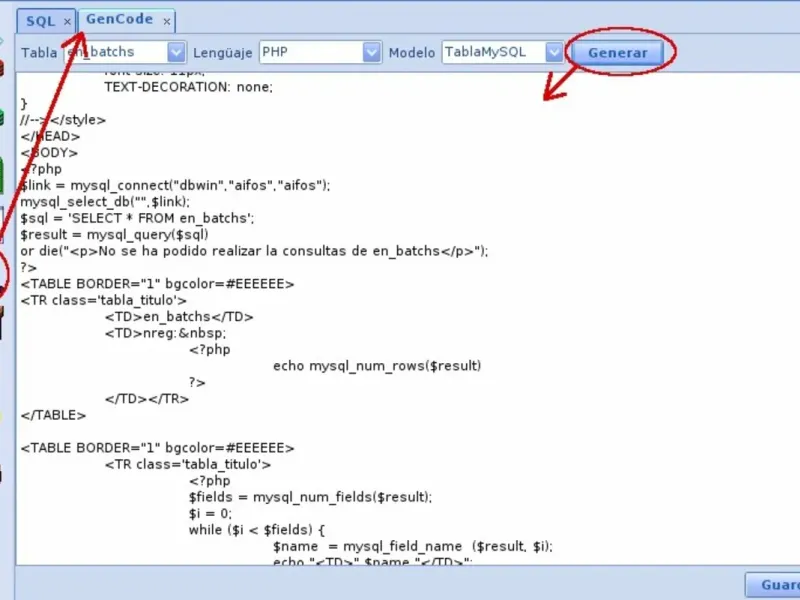
Task: Click the 'TEXT-DECORATION: none;' line
Action: tap(189, 87)
